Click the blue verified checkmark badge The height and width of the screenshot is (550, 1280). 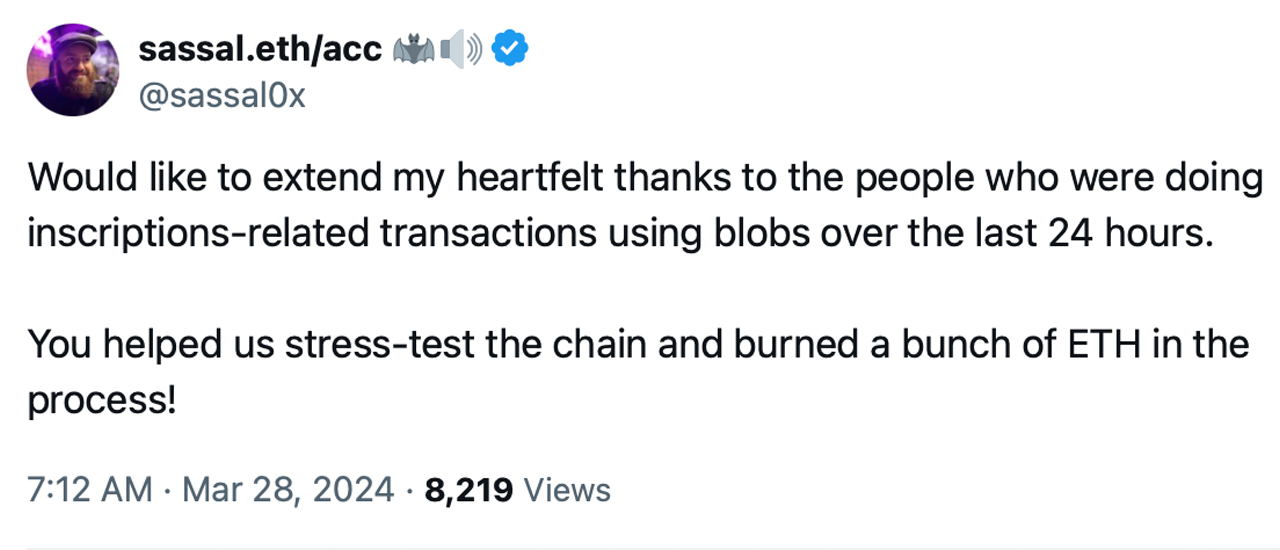click(x=511, y=49)
